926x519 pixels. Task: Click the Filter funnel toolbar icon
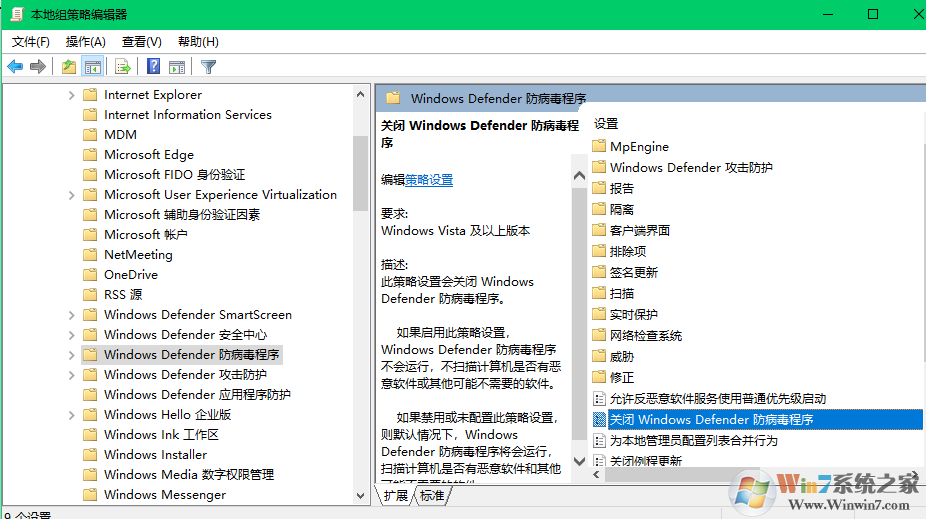click(x=208, y=67)
